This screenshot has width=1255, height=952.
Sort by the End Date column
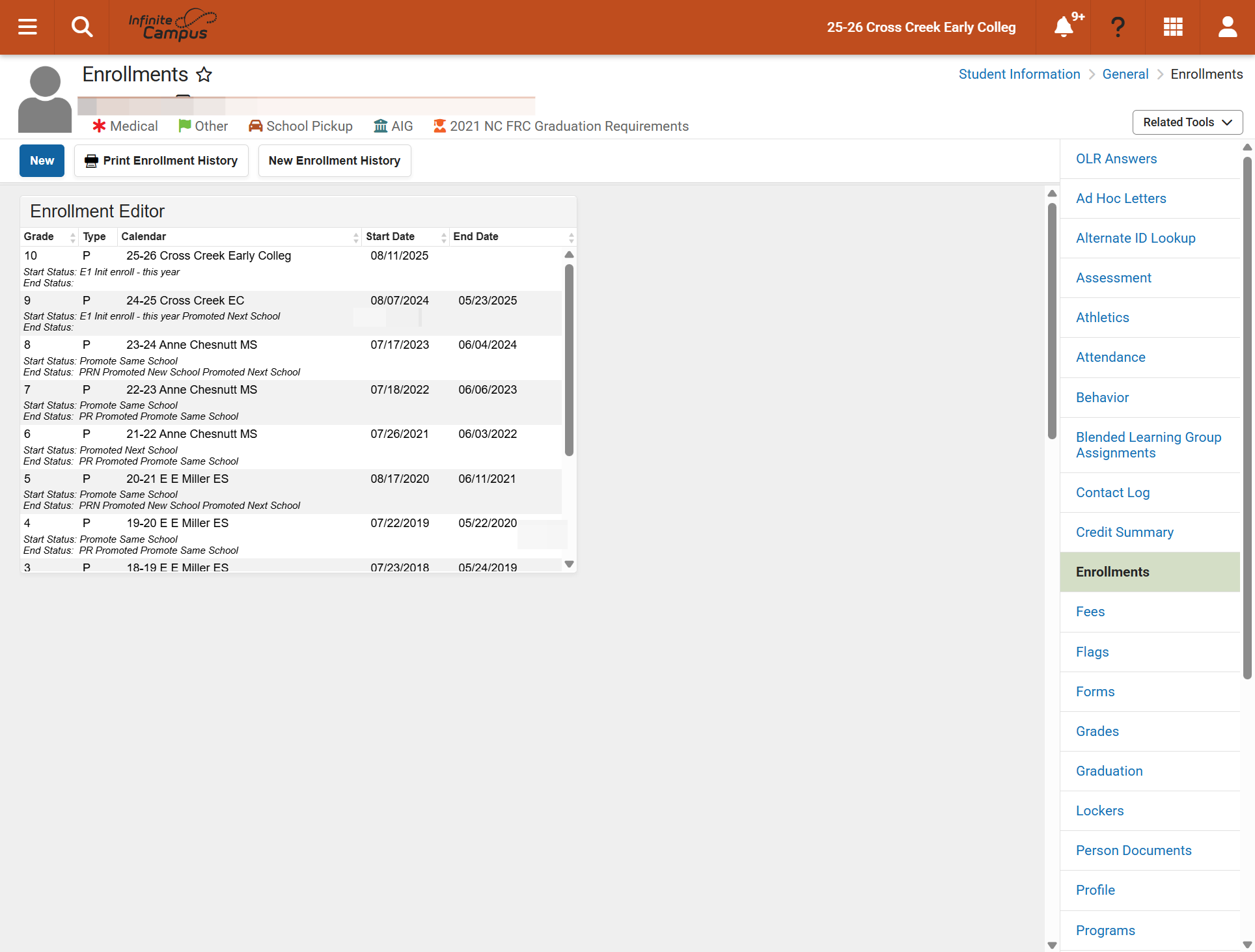pyautogui.click(x=513, y=237)
